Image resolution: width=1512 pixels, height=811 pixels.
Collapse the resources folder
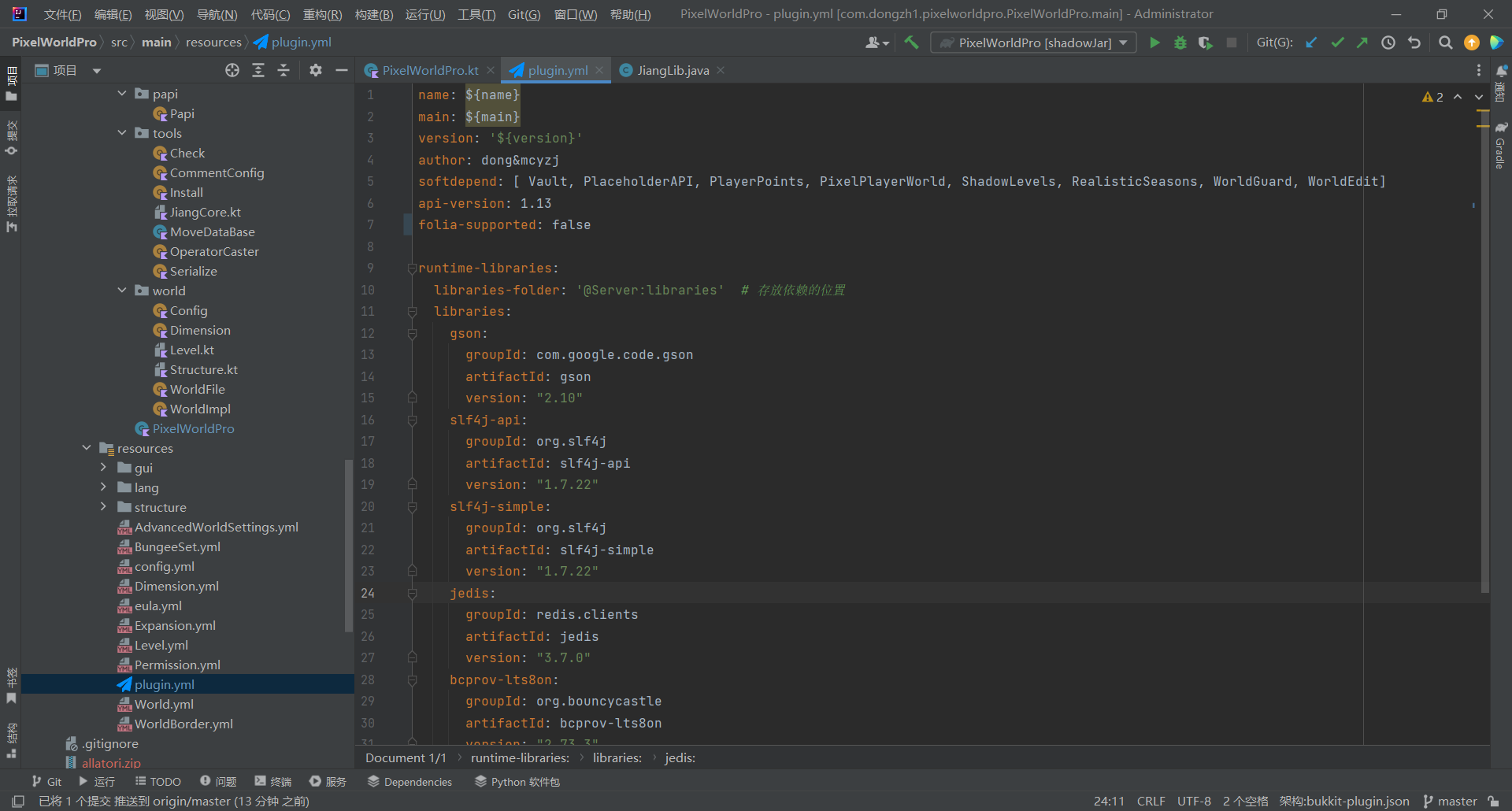tap(87, 448)
